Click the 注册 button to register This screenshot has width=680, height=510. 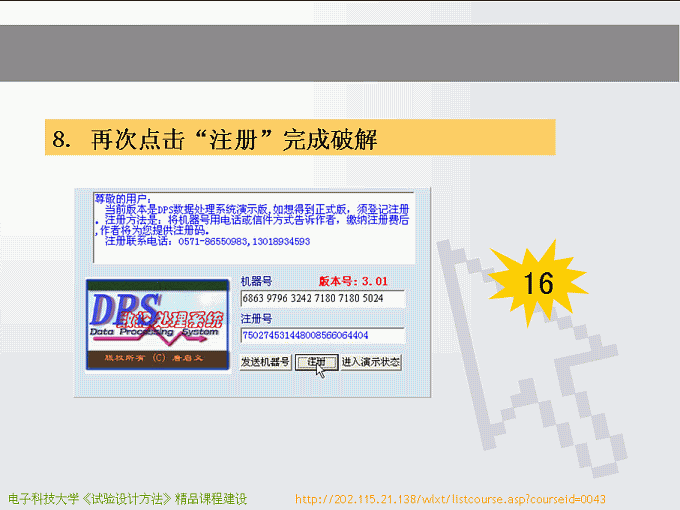click(315, 362)
